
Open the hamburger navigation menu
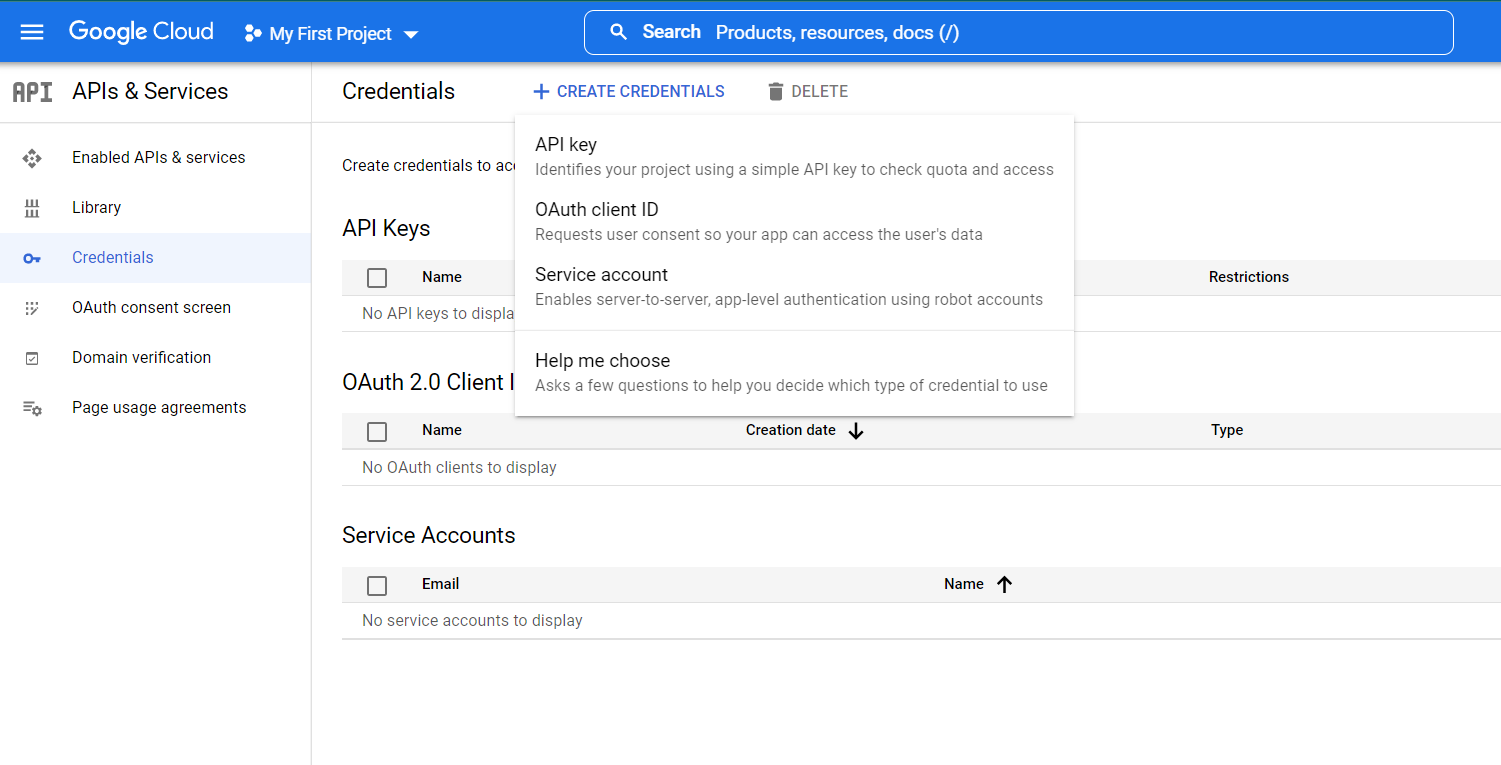tap(32, 32)
